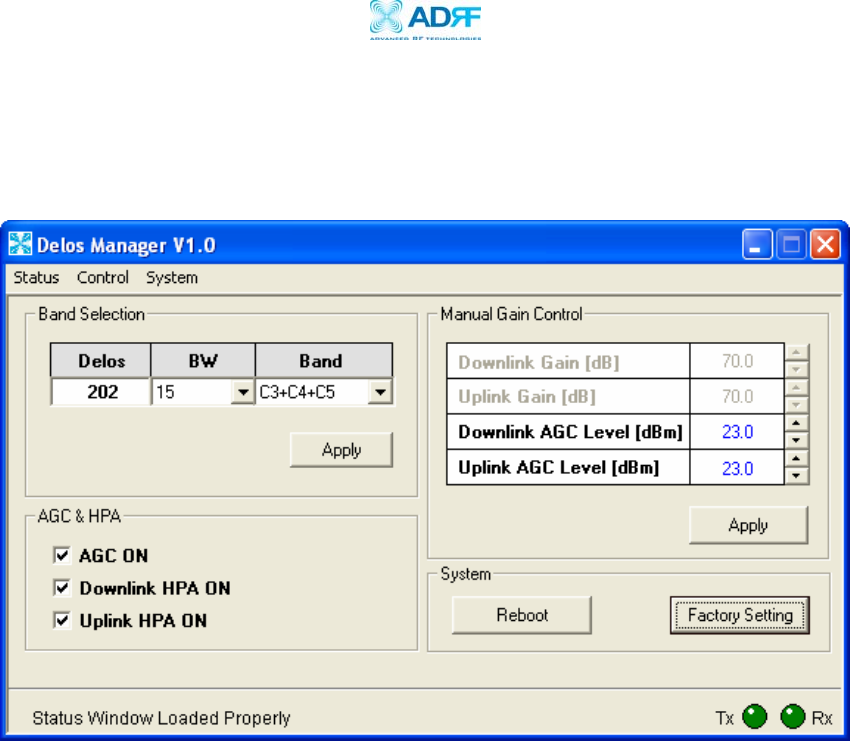The width and height of the screenshot is (850, 741).
Task: Close the Delos Manager window
Action: [825, 244]
